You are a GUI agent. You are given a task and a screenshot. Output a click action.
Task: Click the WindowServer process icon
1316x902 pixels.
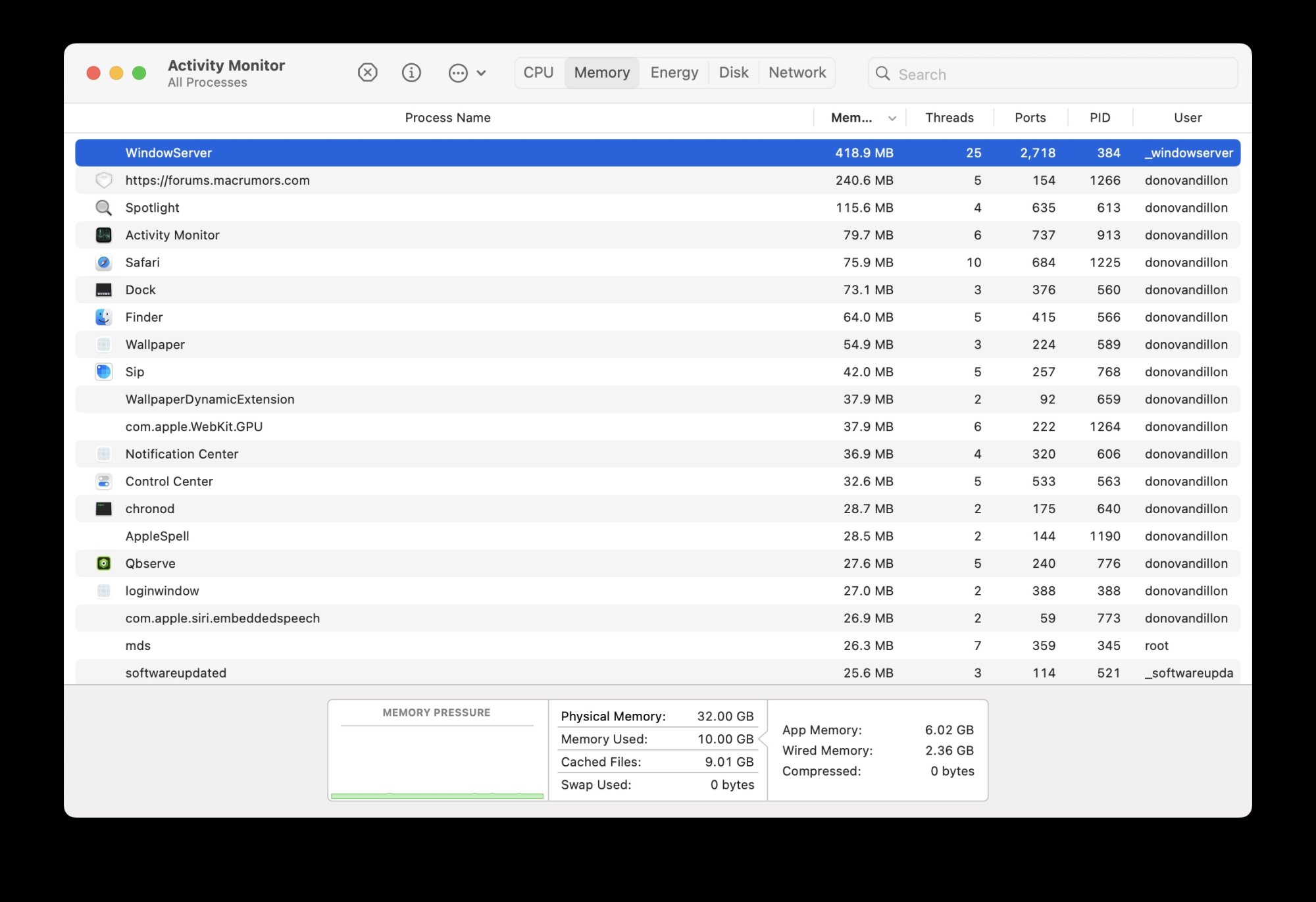pyautogui.click(x=104, y=152)
